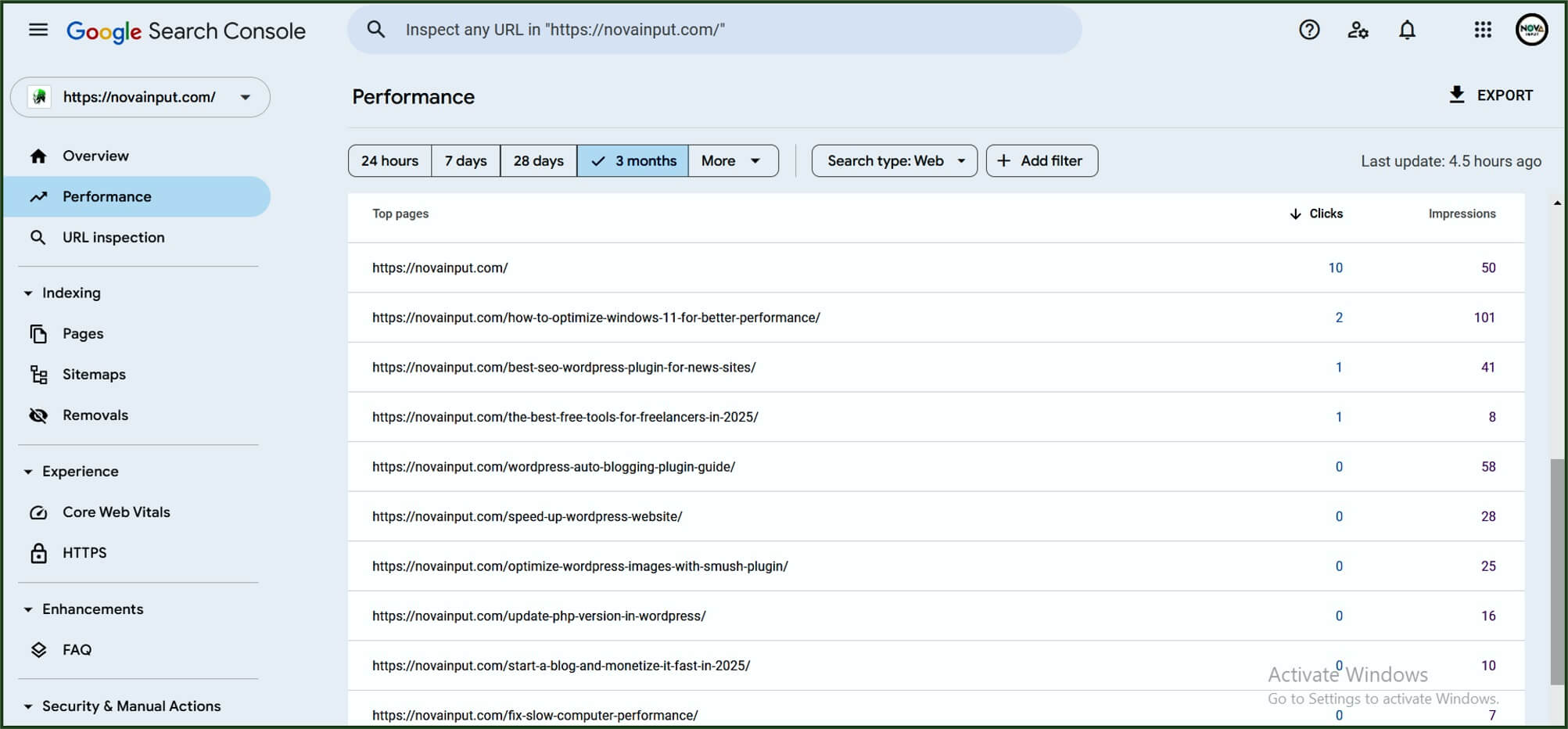Click the Top pages column header
The image size is (1568, 729).
(x=400, y=214)
